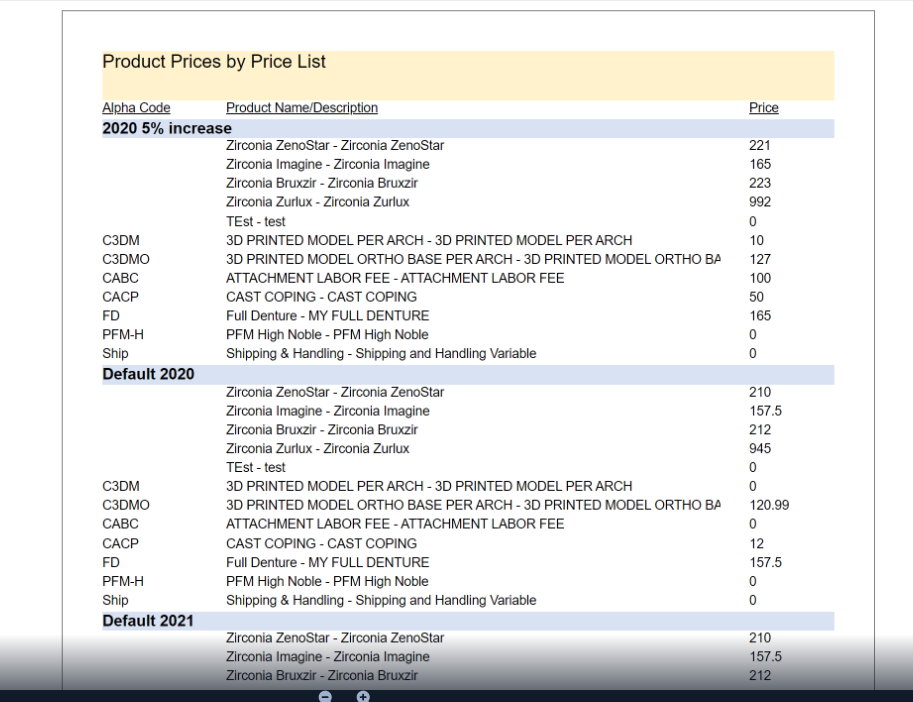Viewport: 913px width, 702px height.
Task: Click C3DM code in 2020 5% increase group
Action: 121,240
